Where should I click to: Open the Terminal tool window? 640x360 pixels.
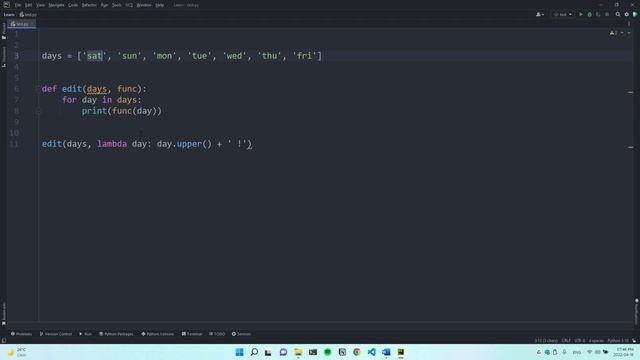click(192, 334)
